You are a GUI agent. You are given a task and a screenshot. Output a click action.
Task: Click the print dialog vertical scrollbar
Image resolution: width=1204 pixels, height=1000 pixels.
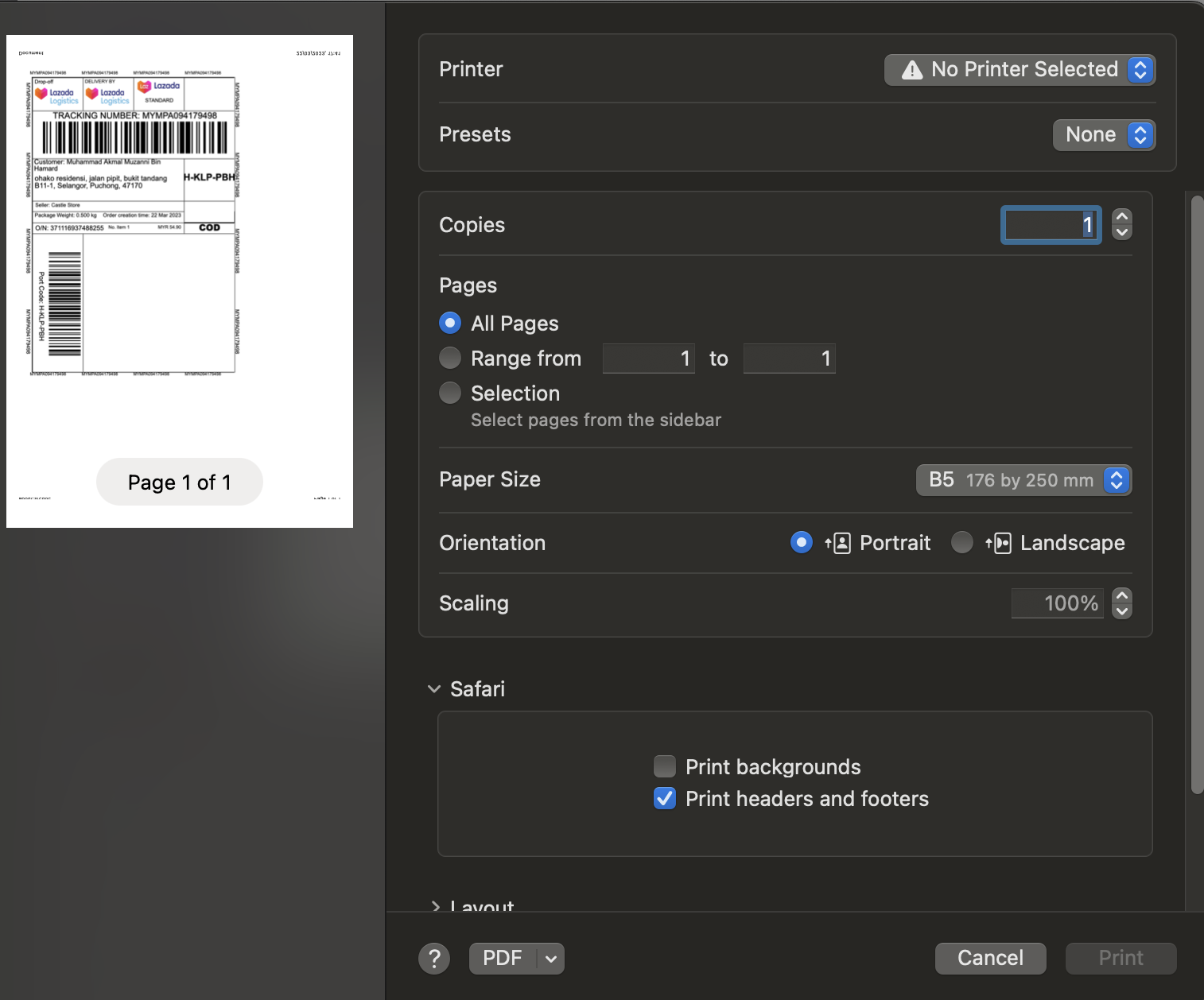pos(1197,493)
